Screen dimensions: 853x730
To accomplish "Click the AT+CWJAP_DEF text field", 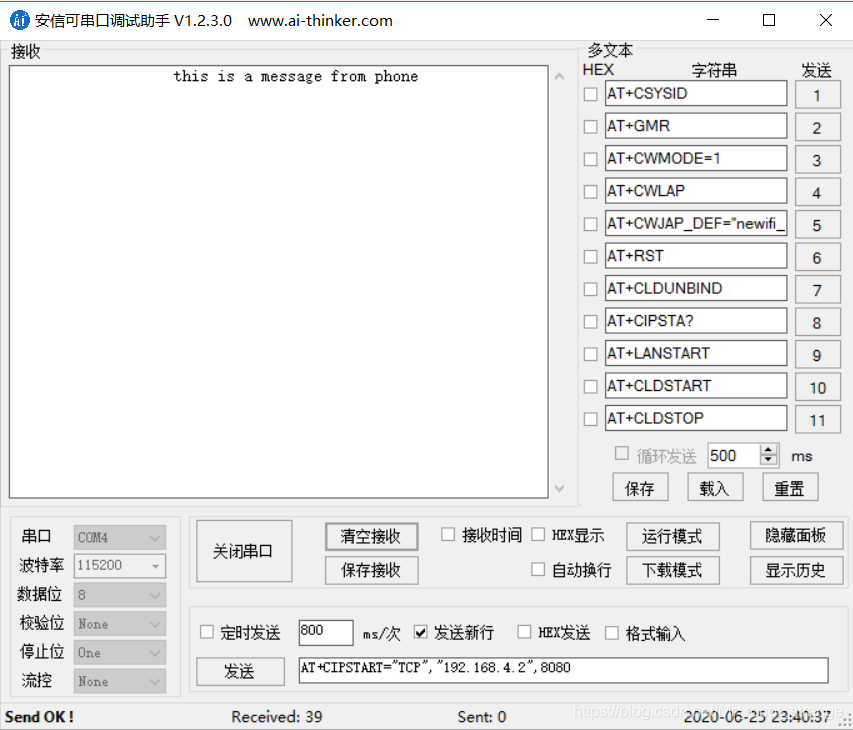I will pyautogui.click(x=696, y=224).
